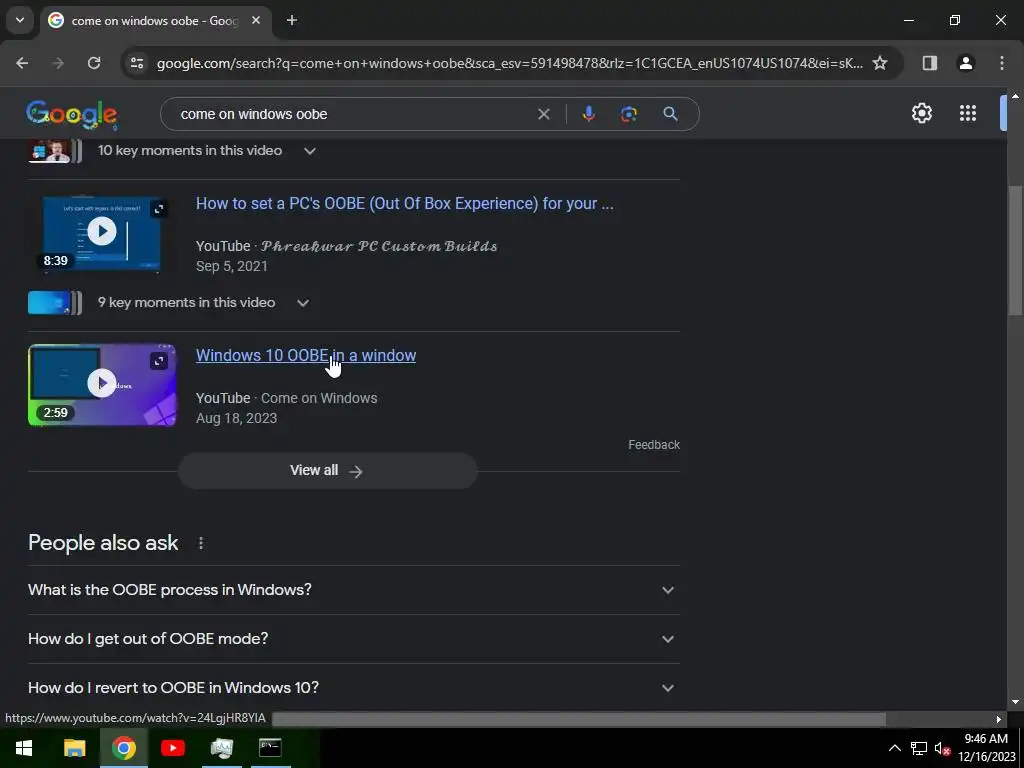Open the Chrome profile avatar icon

(965, 63)
